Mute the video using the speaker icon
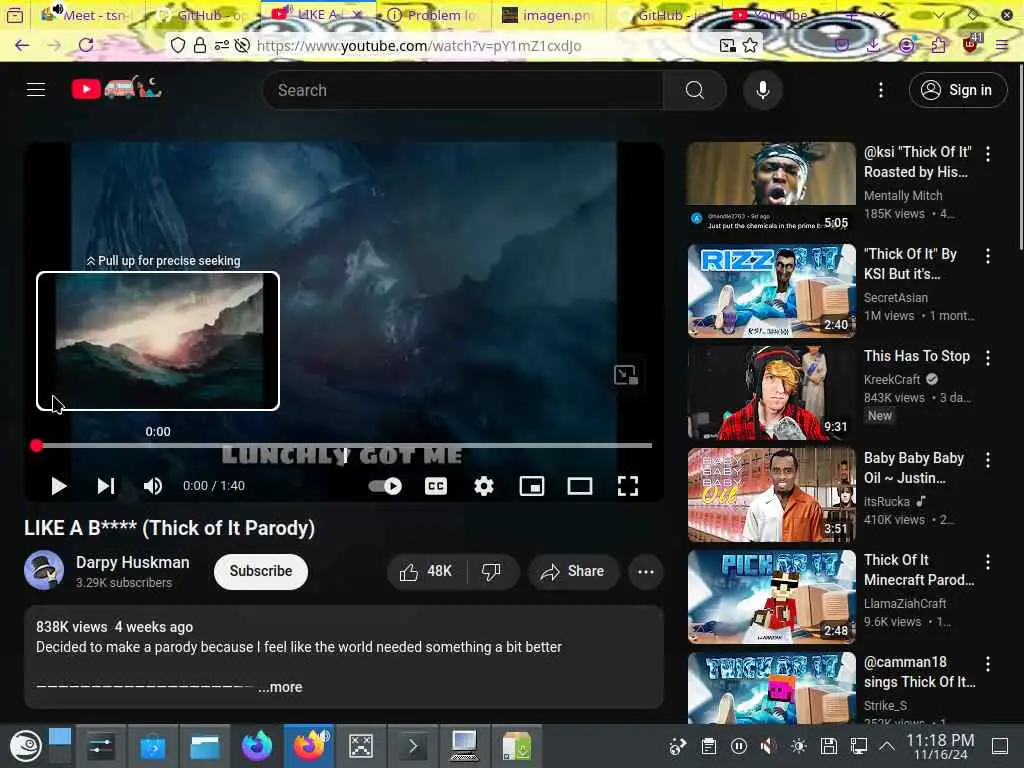Viewport: 1024px width, 768px height. click(153, 486)
